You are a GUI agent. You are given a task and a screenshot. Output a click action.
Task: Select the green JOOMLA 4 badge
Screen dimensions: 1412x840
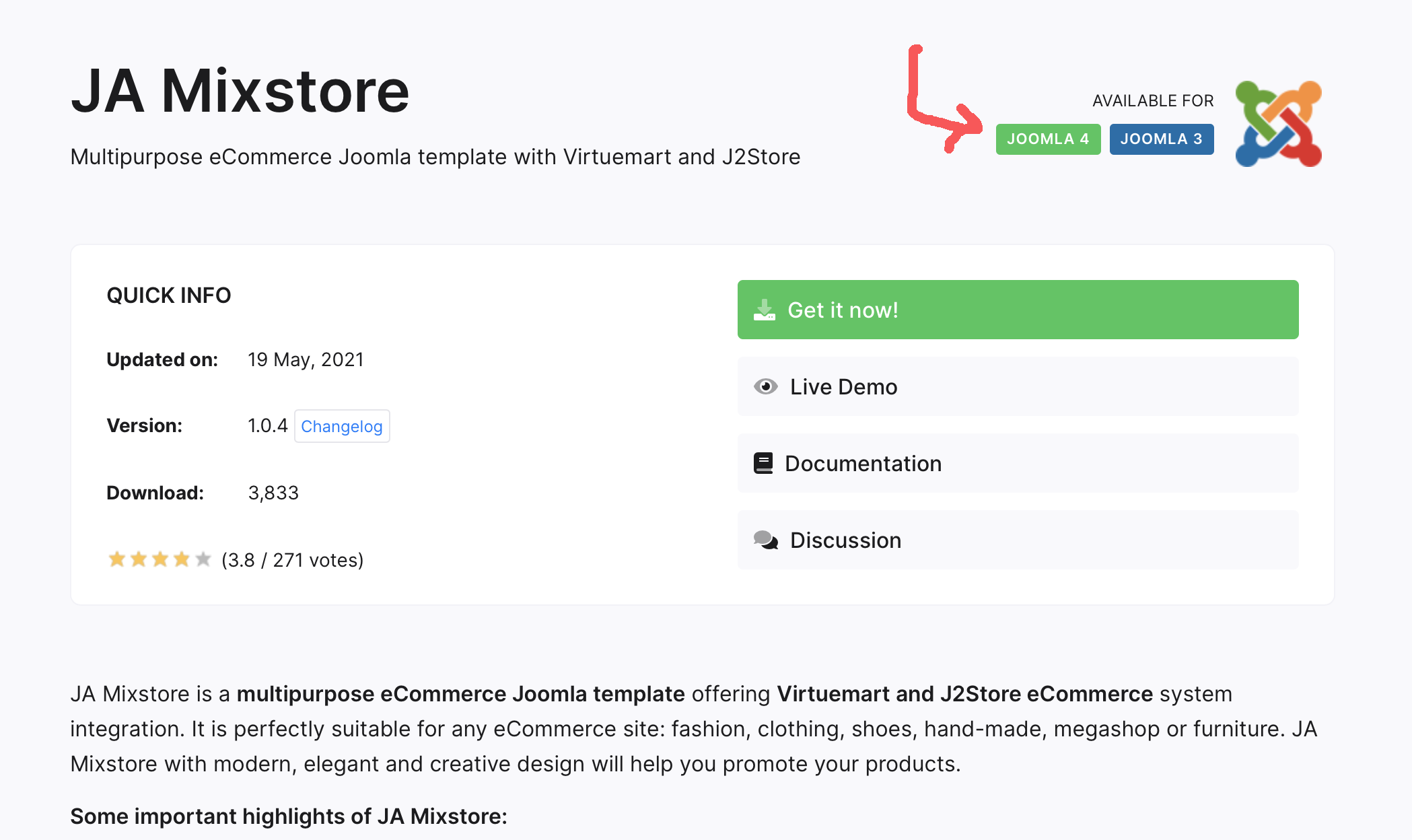(1048, 139)
